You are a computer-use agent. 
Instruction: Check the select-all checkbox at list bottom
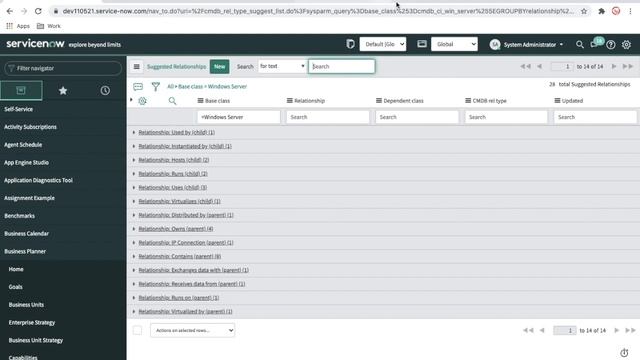[137, 330]
